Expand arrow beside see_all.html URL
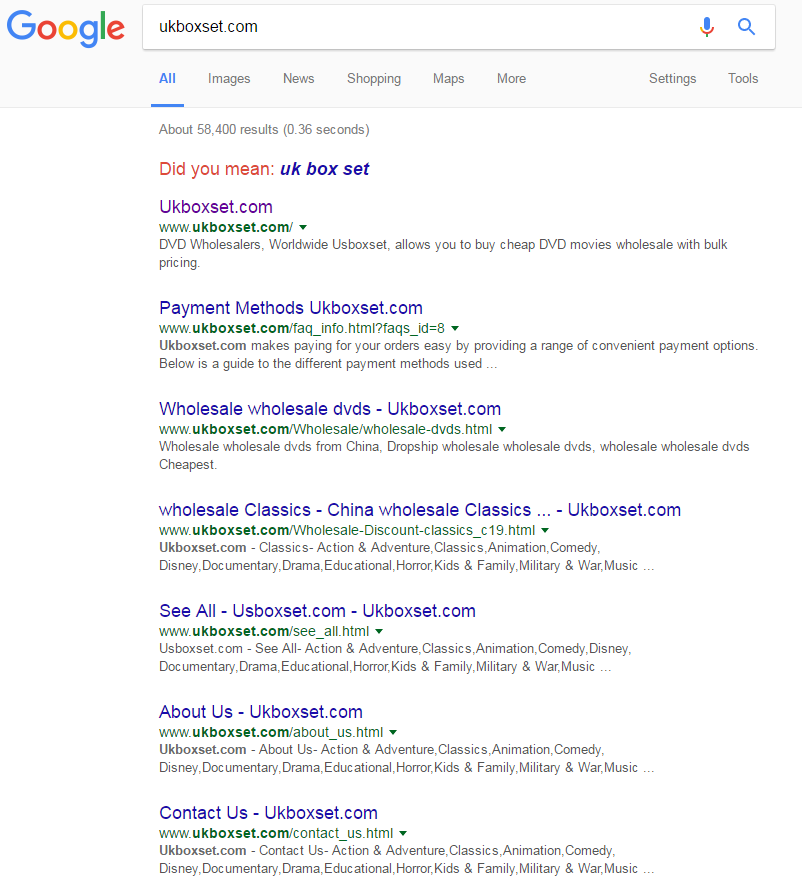Image resolution: width=802 pixels, height=884 pixels. coord(379,631)
